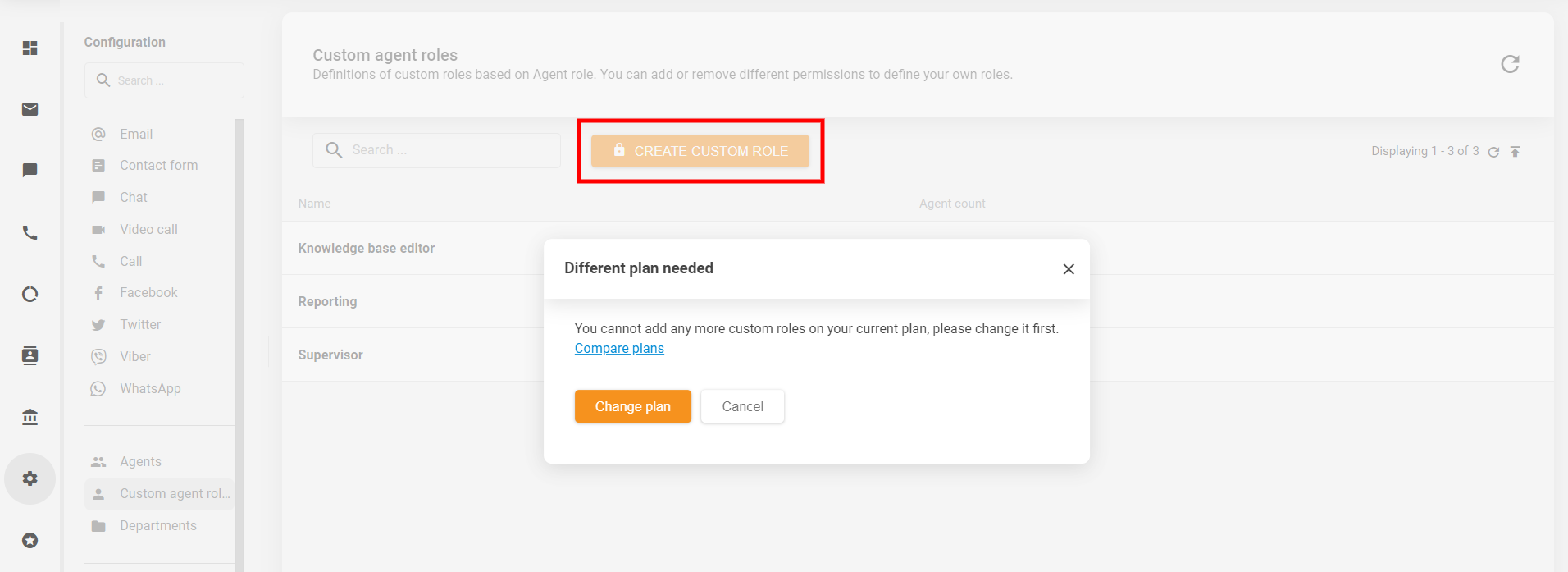Open the Chats speech bubble icon in left rail
This screenshot has height=572, width=1568.
pyautogui.click(x=30, y=171)
